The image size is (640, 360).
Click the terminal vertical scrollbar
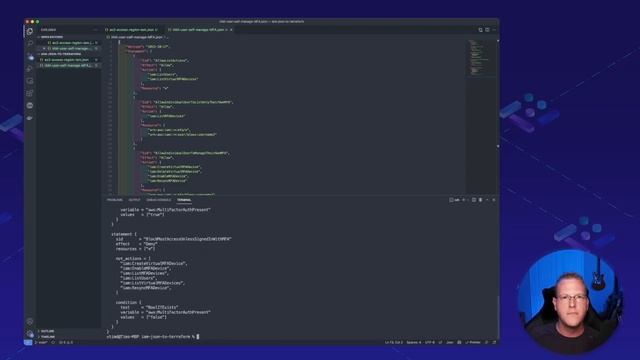(498, 316)
